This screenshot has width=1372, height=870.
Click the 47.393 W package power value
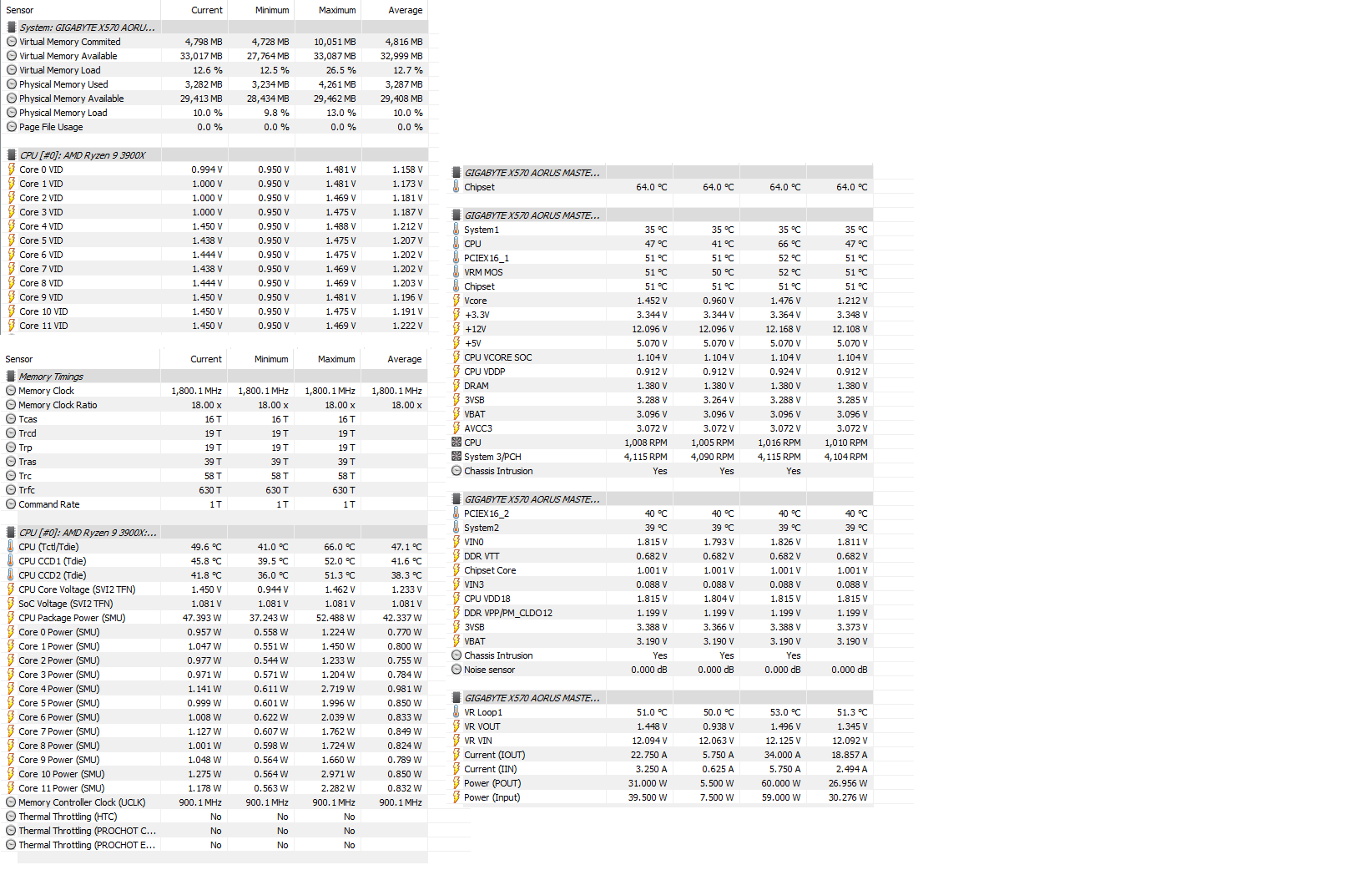pos(202,618)
